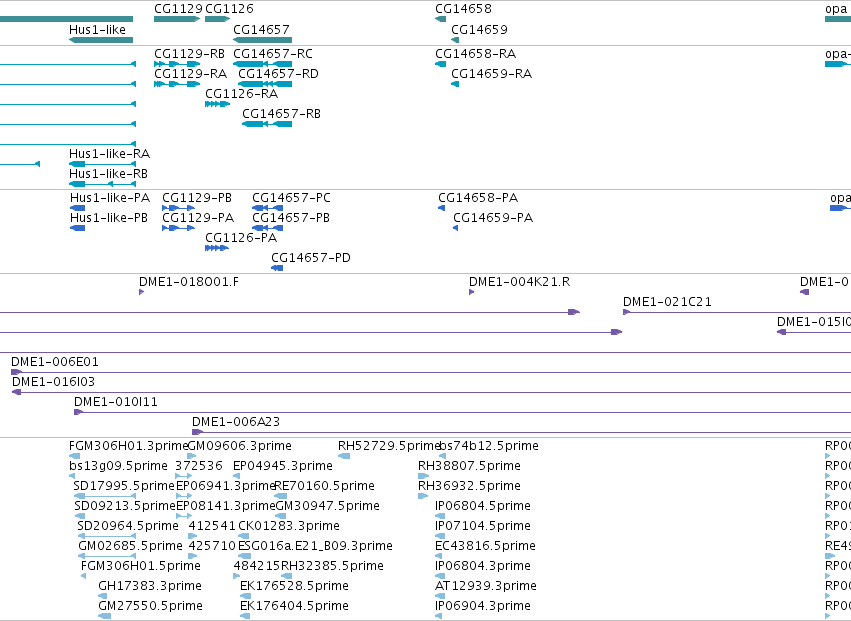Open the IP07104.5prime EST label
This screenshot has height=621, width=851.
click(x=482, y=526)
